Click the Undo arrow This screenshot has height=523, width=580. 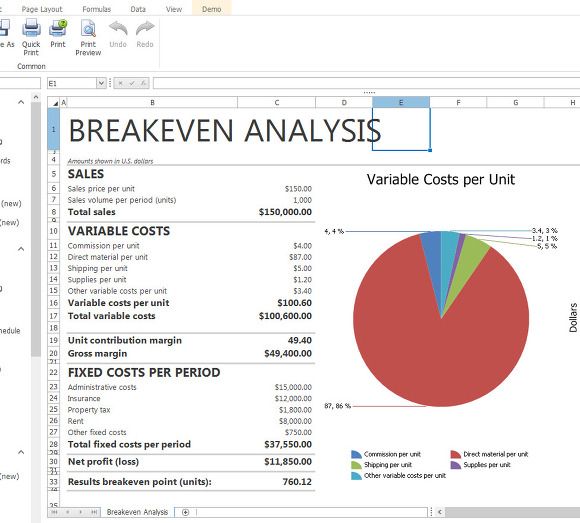click(118, 28)
